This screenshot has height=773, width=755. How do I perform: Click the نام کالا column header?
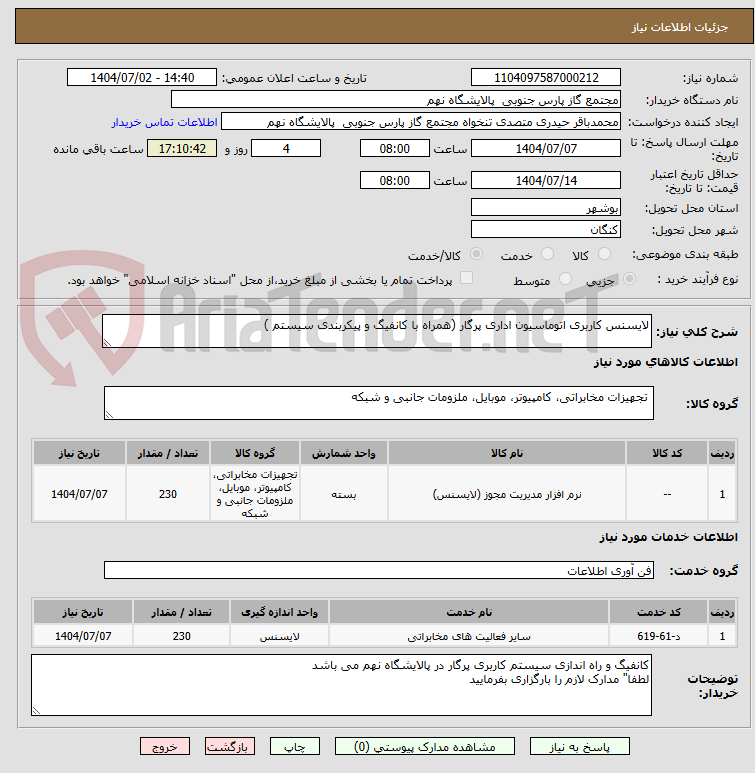click(507, 453)
